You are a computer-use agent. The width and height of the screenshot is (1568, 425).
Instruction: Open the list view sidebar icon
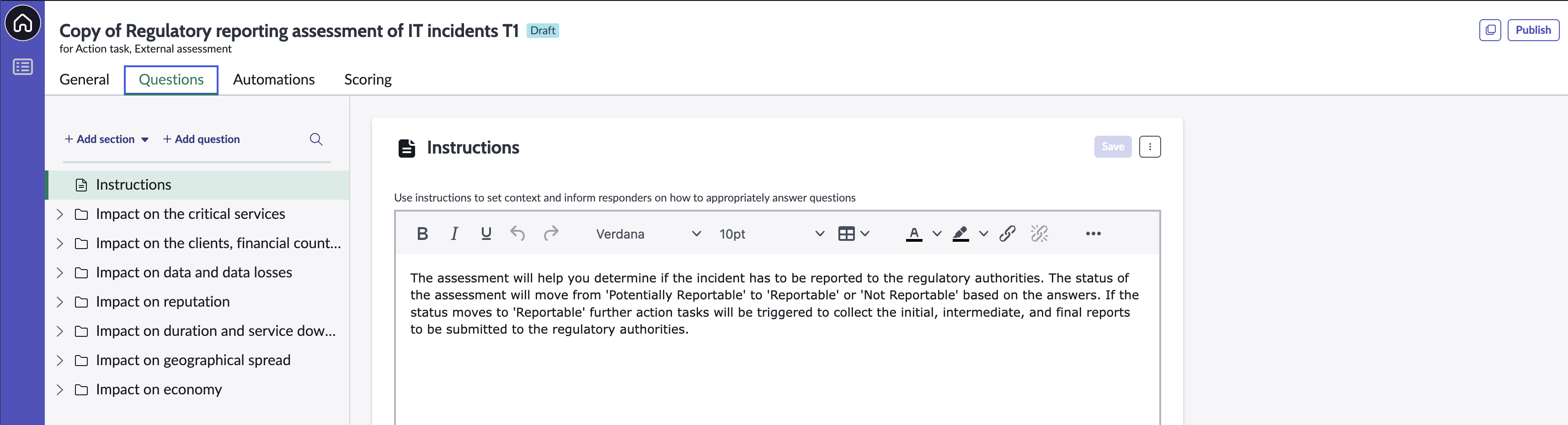point(22,67)
